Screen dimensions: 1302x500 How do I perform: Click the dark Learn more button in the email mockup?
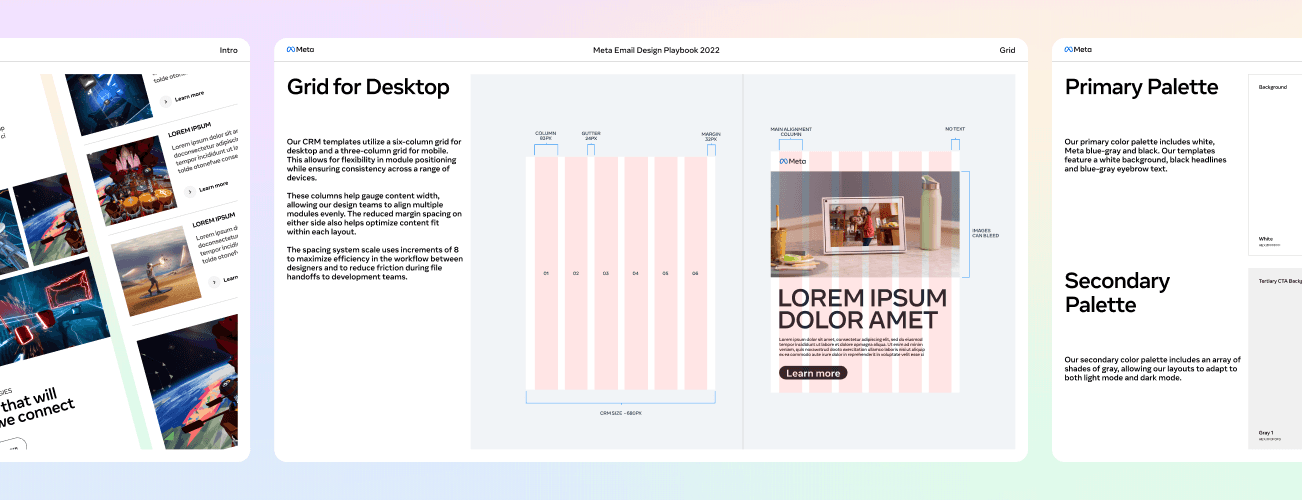(813, 373)
